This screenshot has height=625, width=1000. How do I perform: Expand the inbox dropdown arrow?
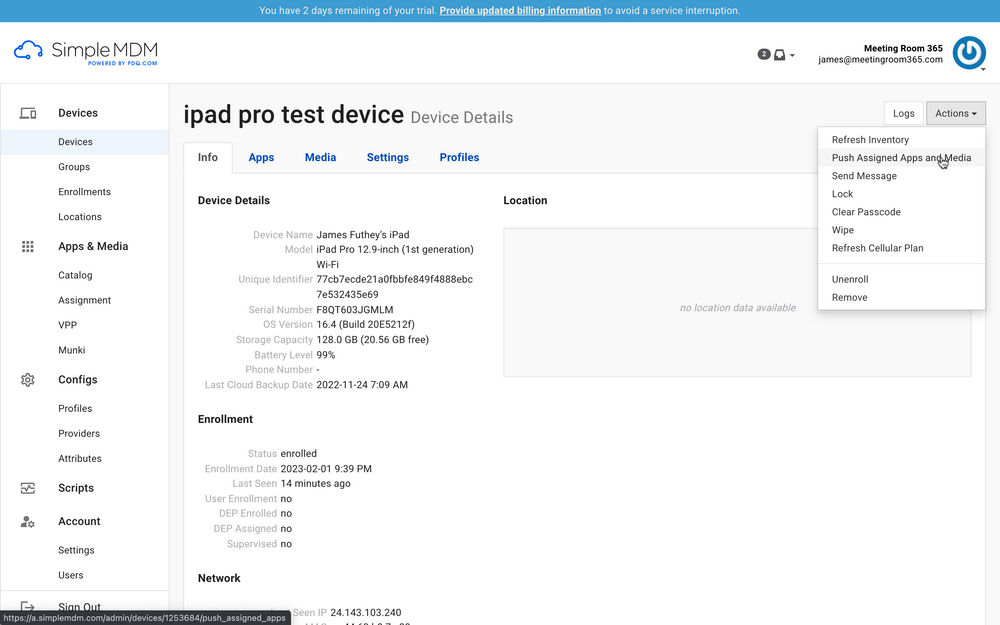pos(792,55)
